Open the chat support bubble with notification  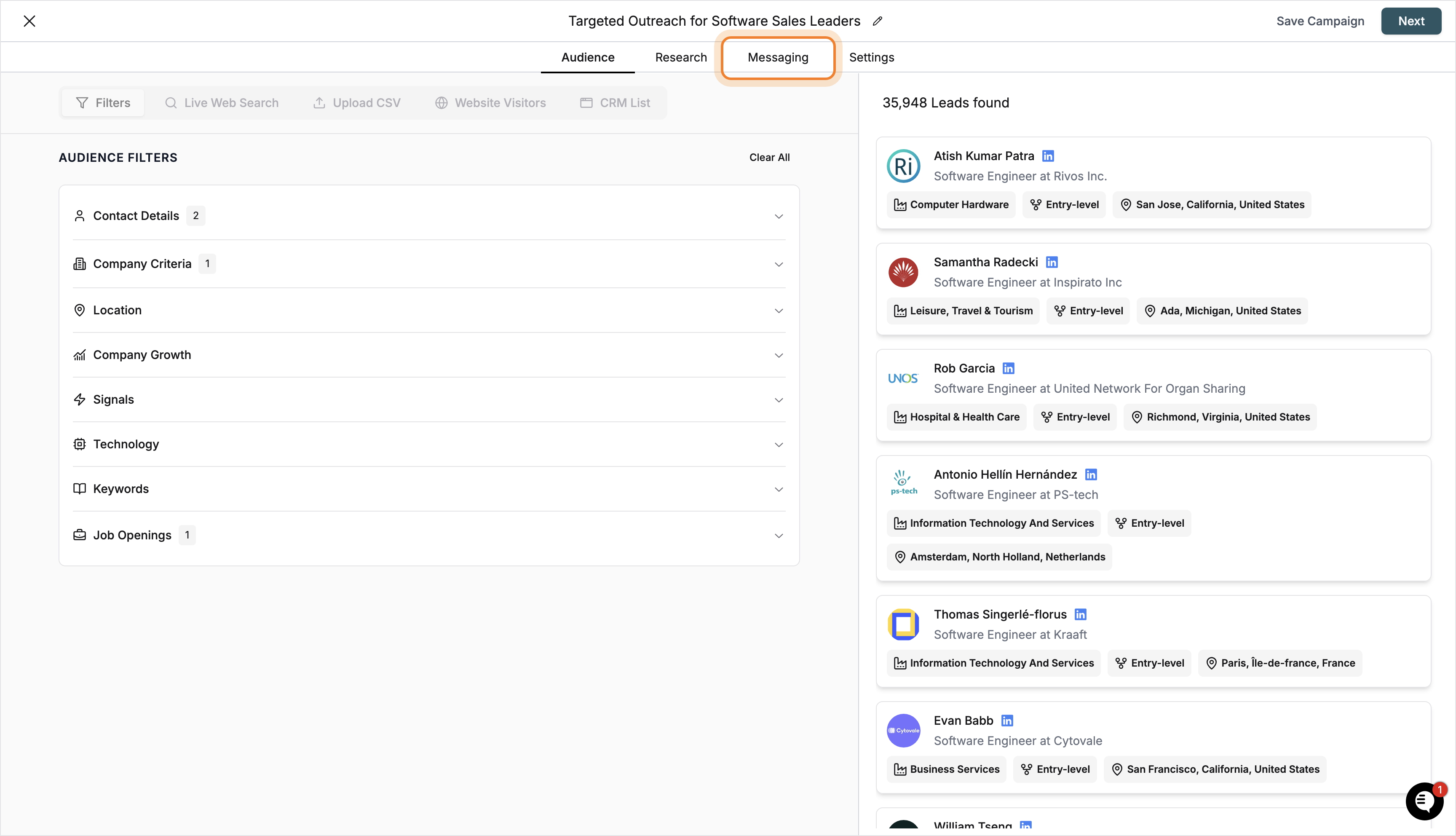1424,801
